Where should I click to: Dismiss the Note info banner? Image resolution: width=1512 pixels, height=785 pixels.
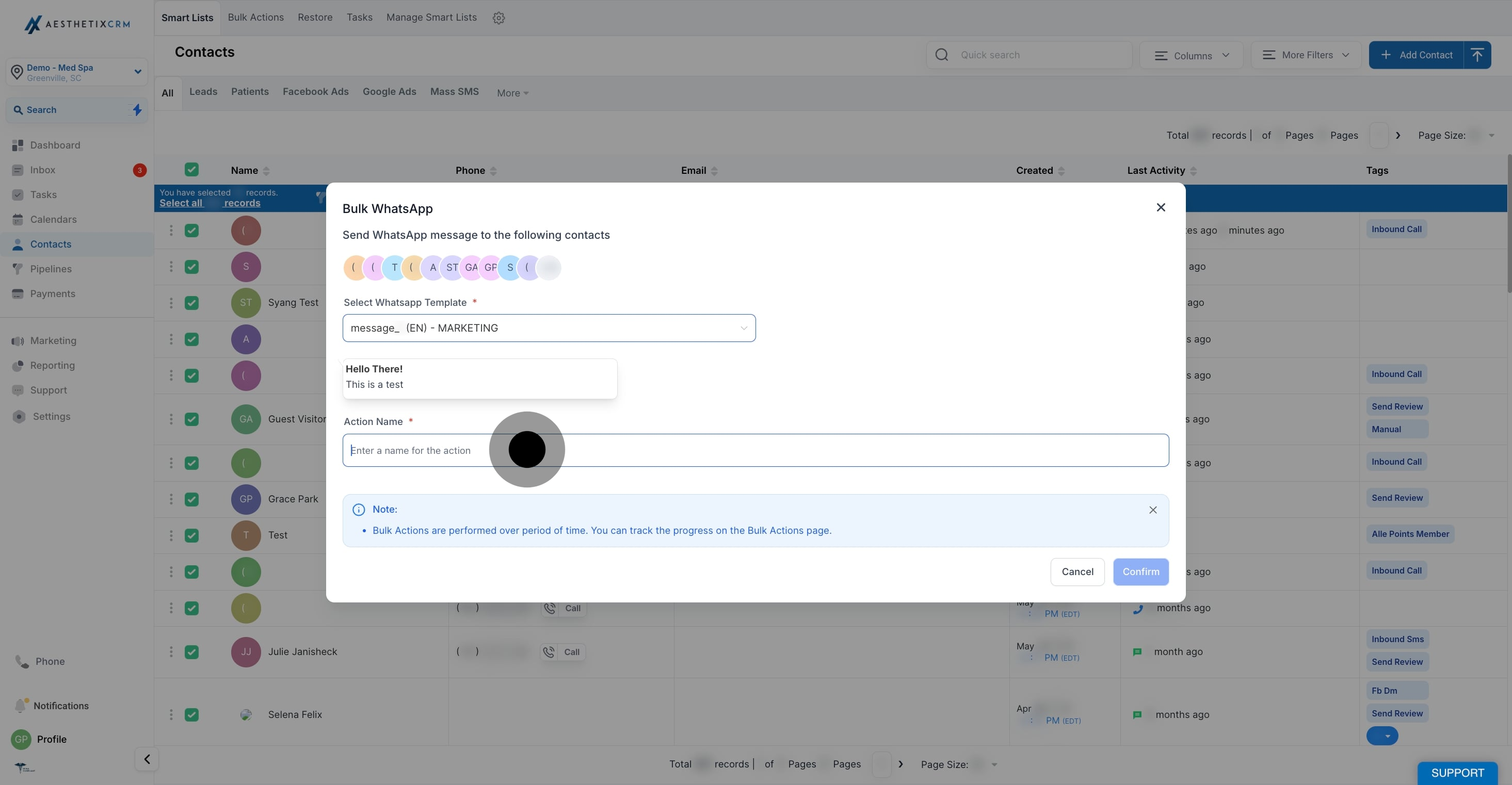1152,510
